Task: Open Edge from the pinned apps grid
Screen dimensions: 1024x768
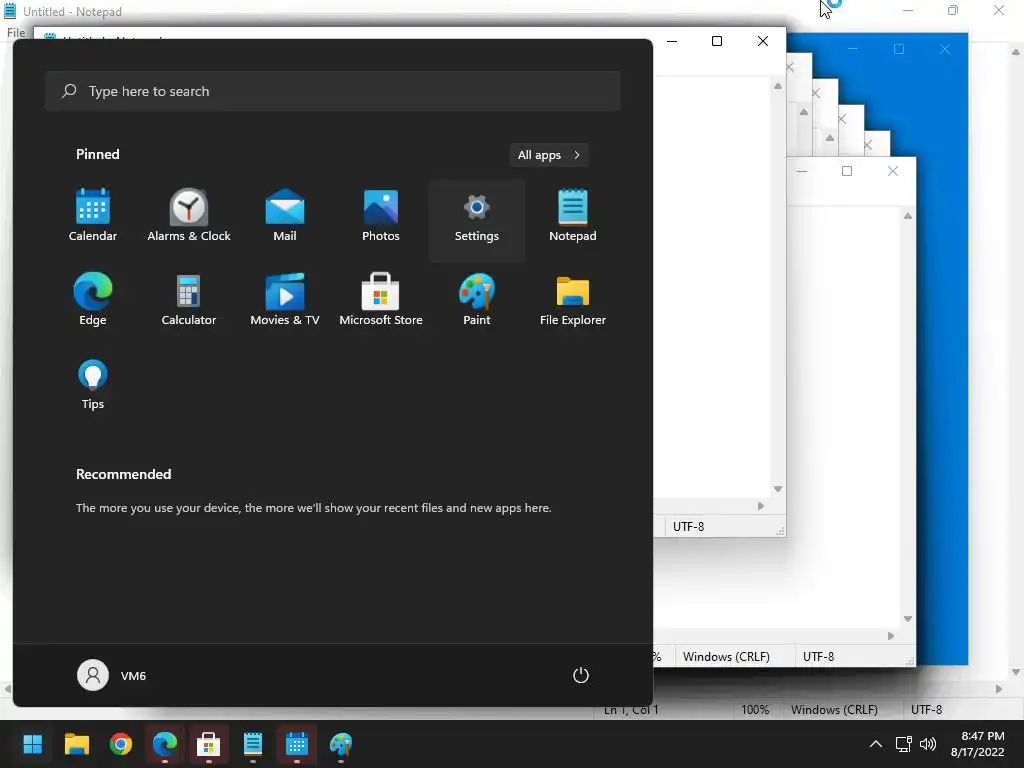Action: 93,299
